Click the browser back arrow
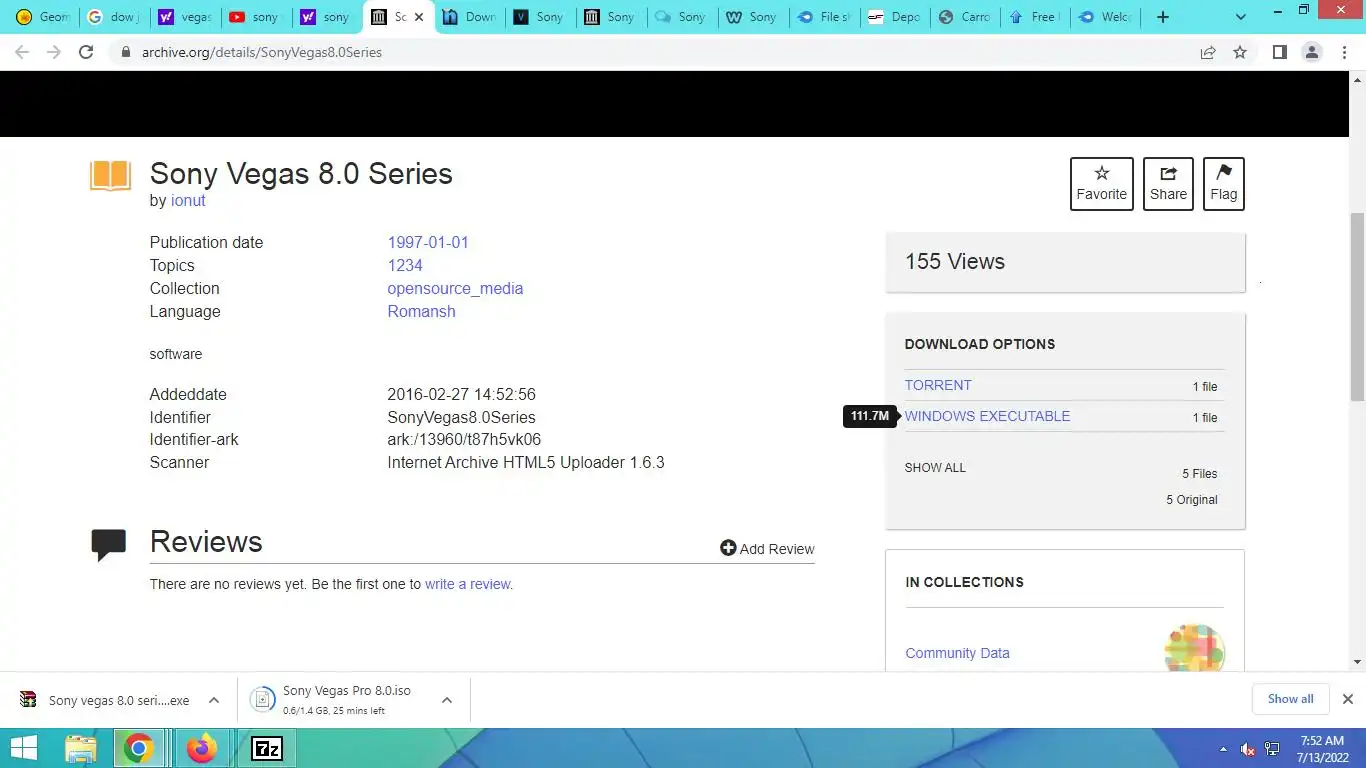Image resolution: width=1366 pixels, height=768 pixels. 22,52
